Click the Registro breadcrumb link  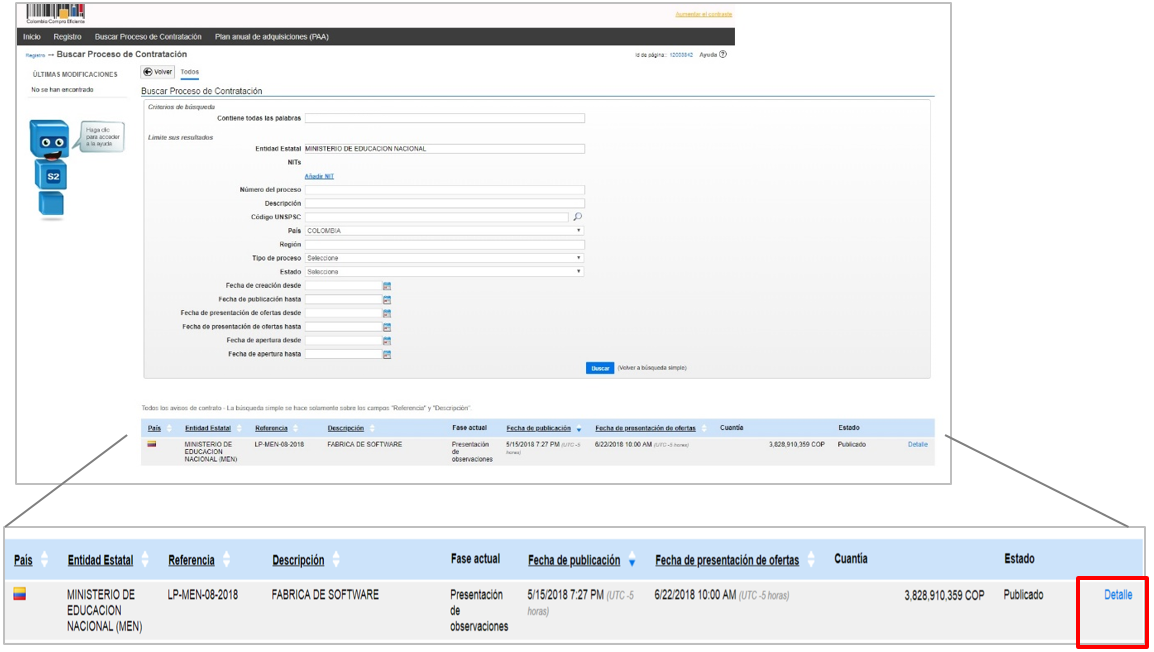pyautogui.click(x=35, y=55)
